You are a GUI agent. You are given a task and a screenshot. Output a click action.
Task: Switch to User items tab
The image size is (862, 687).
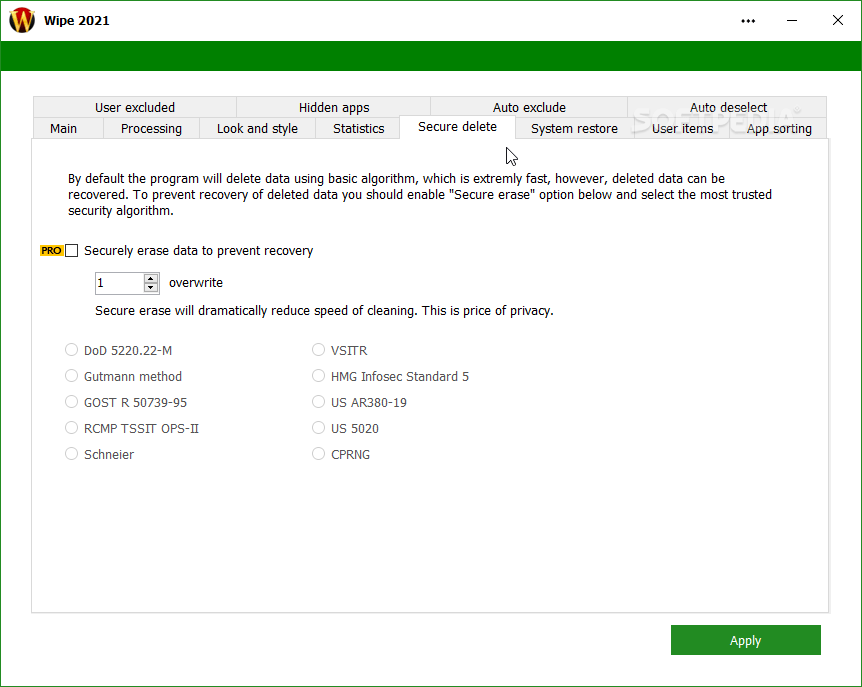(x=682, y=128)
